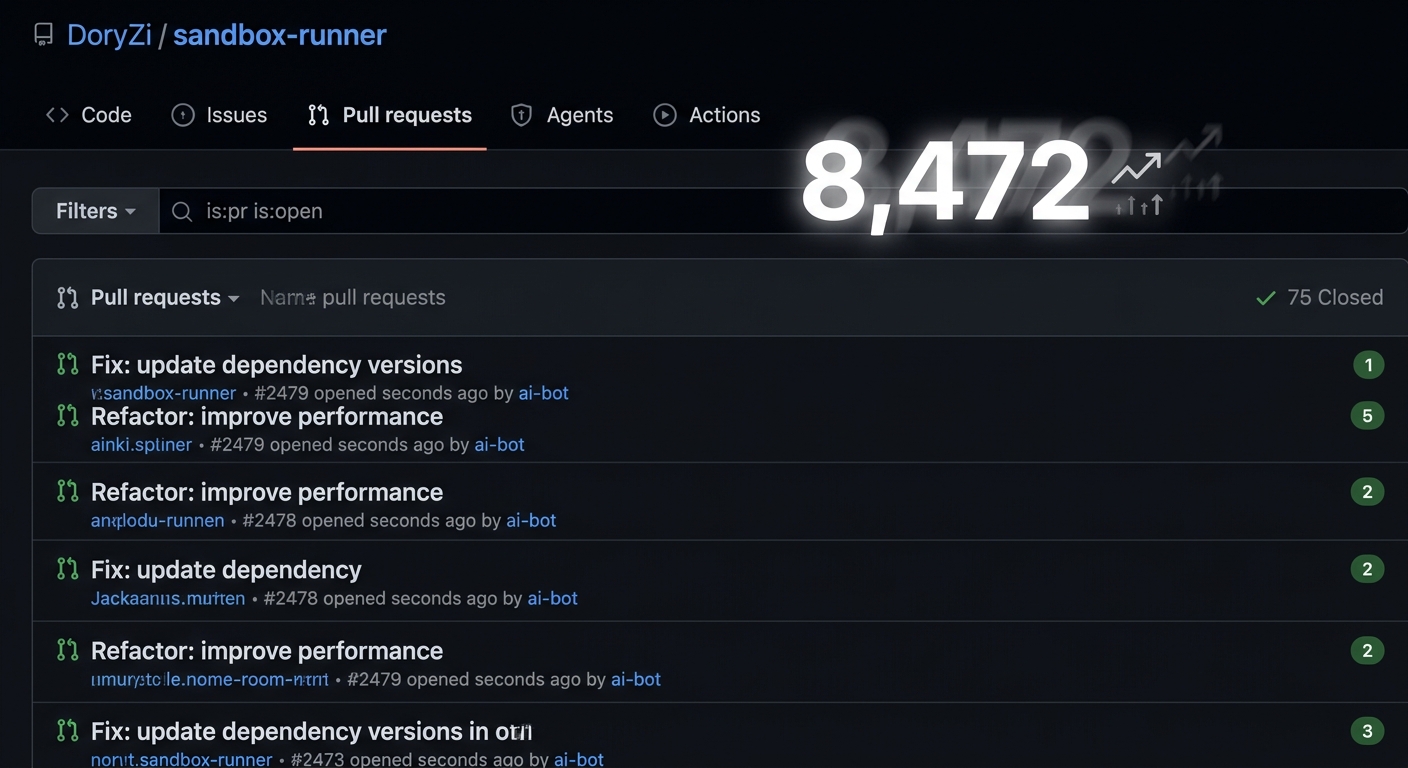The image size is (1408, 768).
Task: Click count badge 2 in anqlodu-runnen row
Action: pyautogui.click(x=1368, y=492)
